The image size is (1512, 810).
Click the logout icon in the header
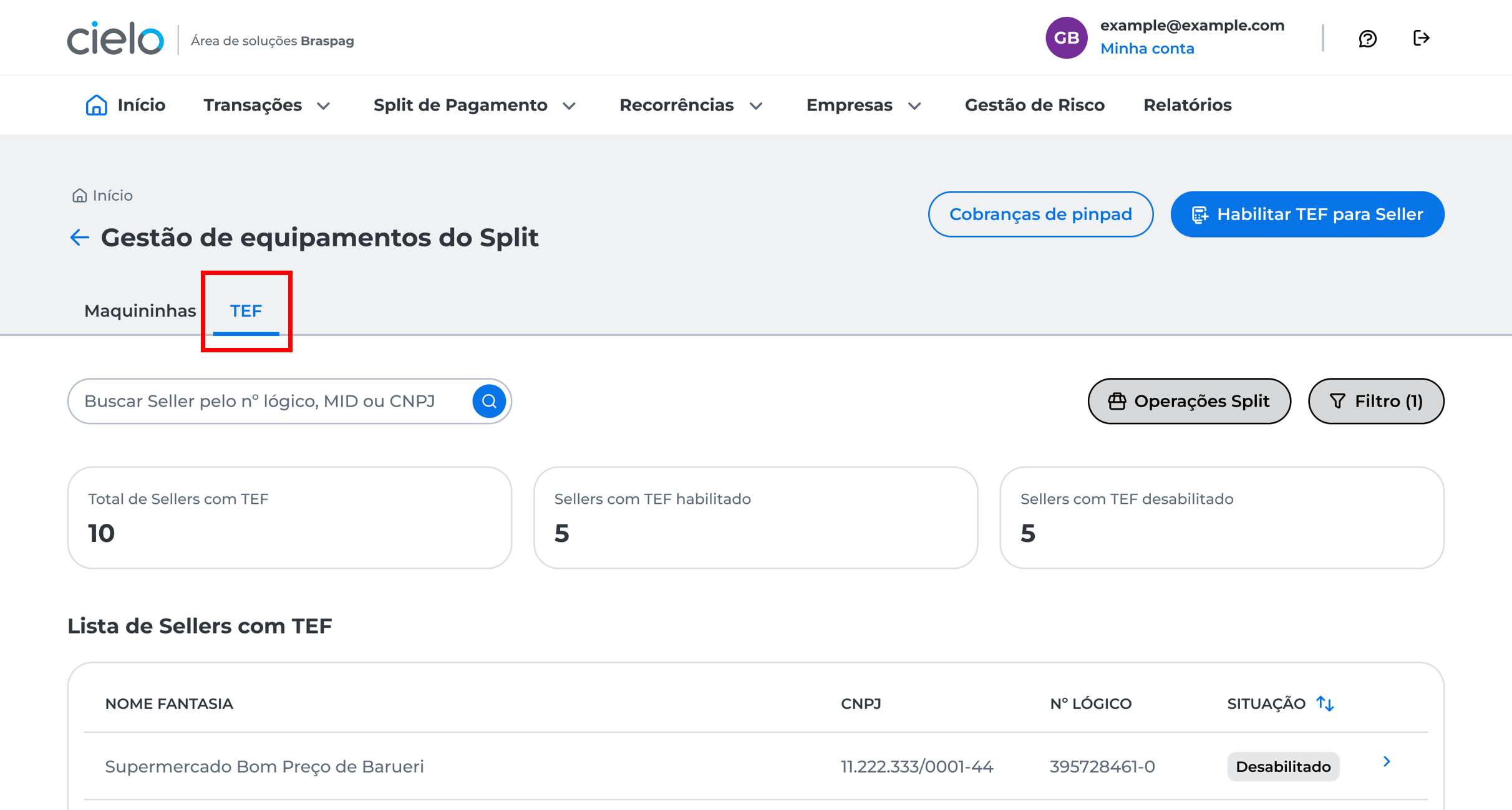1421,38
